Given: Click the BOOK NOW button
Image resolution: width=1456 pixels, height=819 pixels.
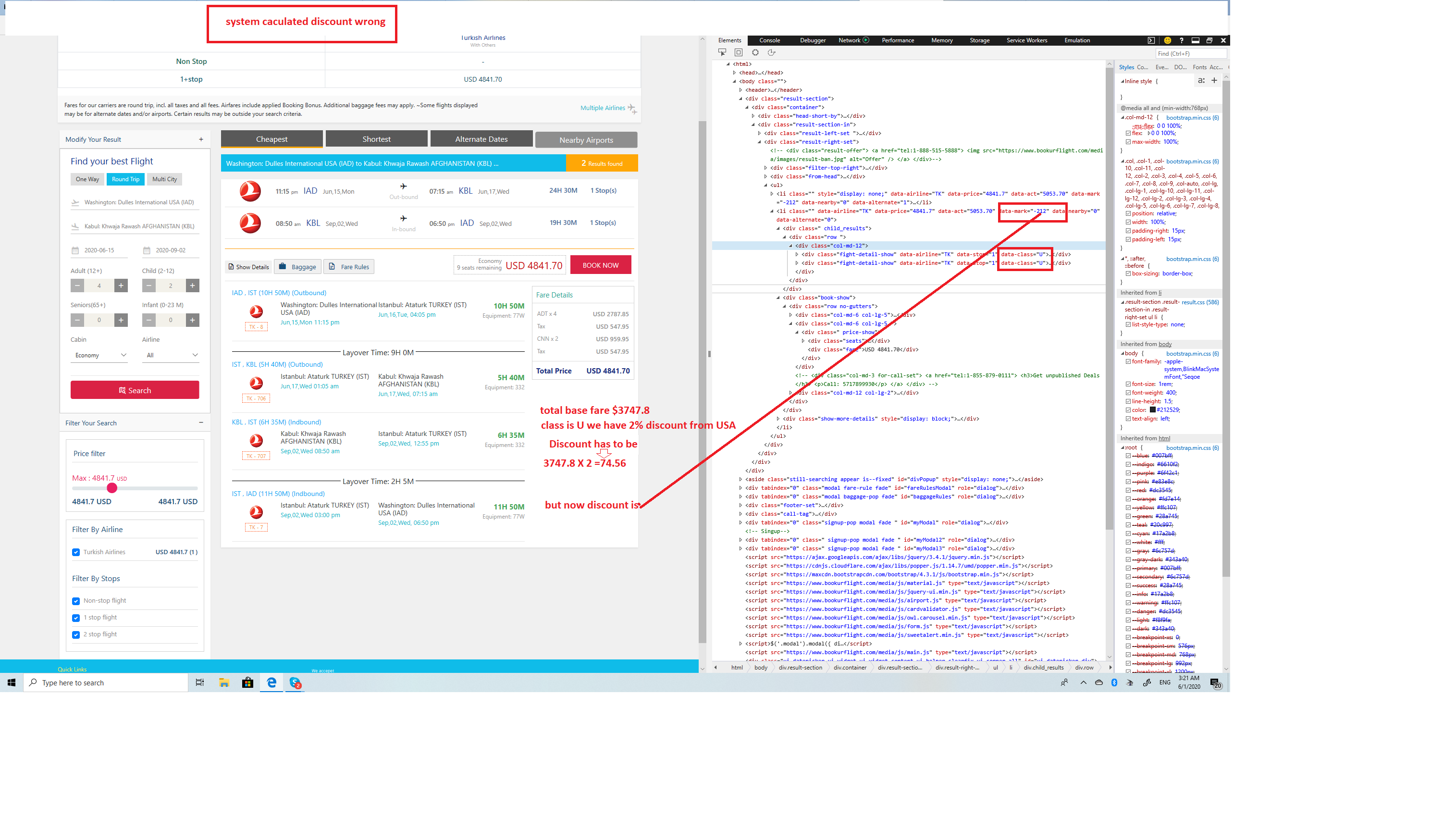Looking at the screenshot, I should click(x=601, y=265).
